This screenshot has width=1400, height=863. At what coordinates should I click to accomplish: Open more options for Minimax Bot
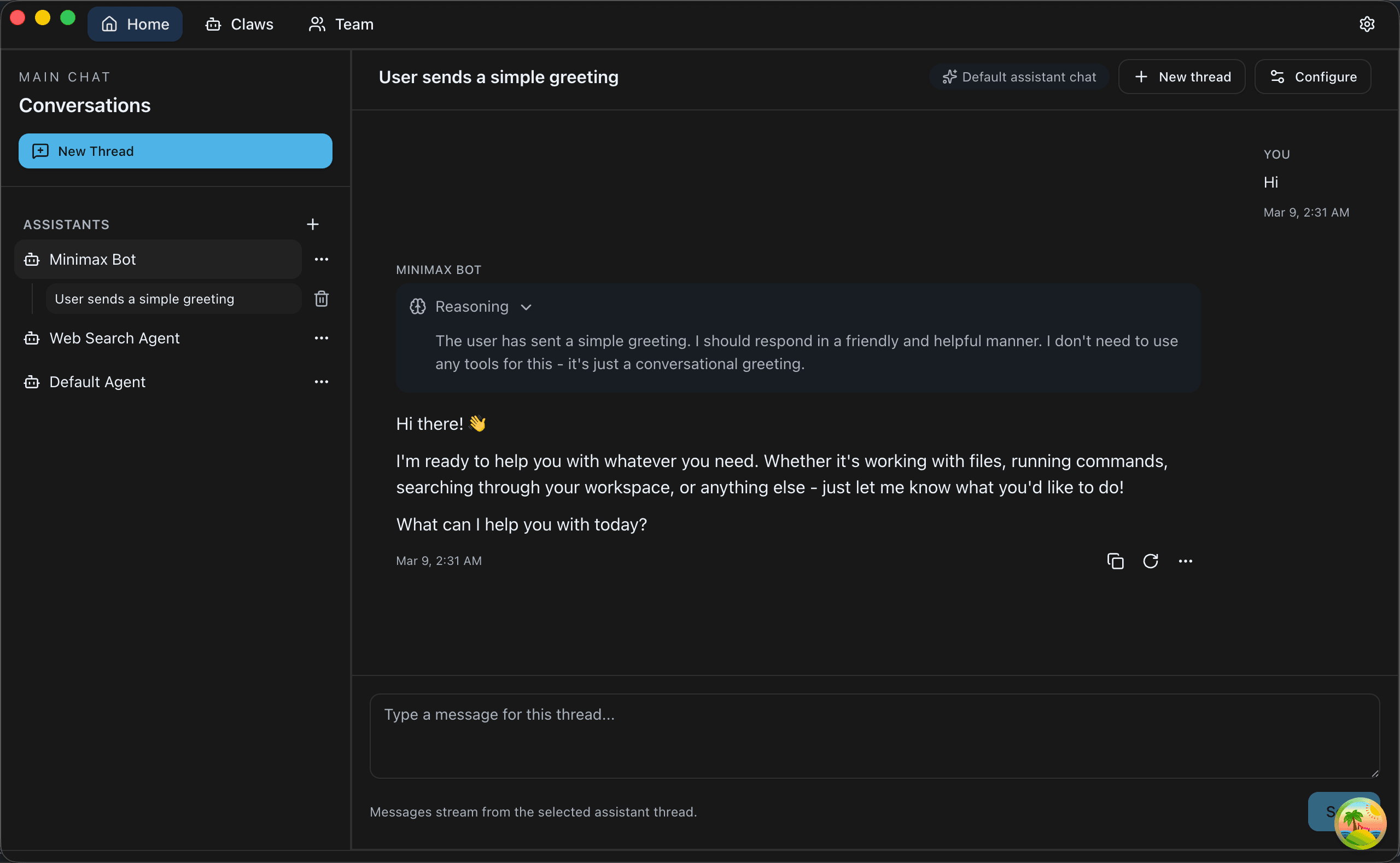tap(322, 259)
